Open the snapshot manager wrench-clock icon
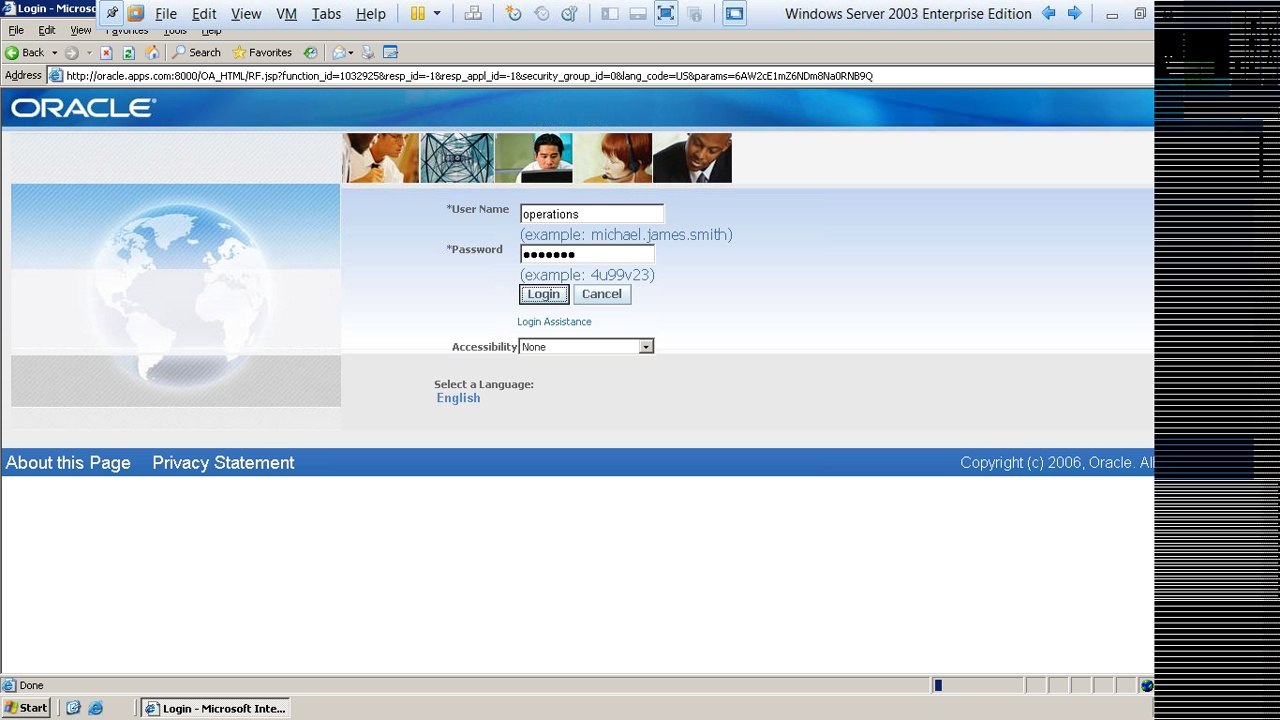This screenshot has width=1280, height=720. [569, 14]
